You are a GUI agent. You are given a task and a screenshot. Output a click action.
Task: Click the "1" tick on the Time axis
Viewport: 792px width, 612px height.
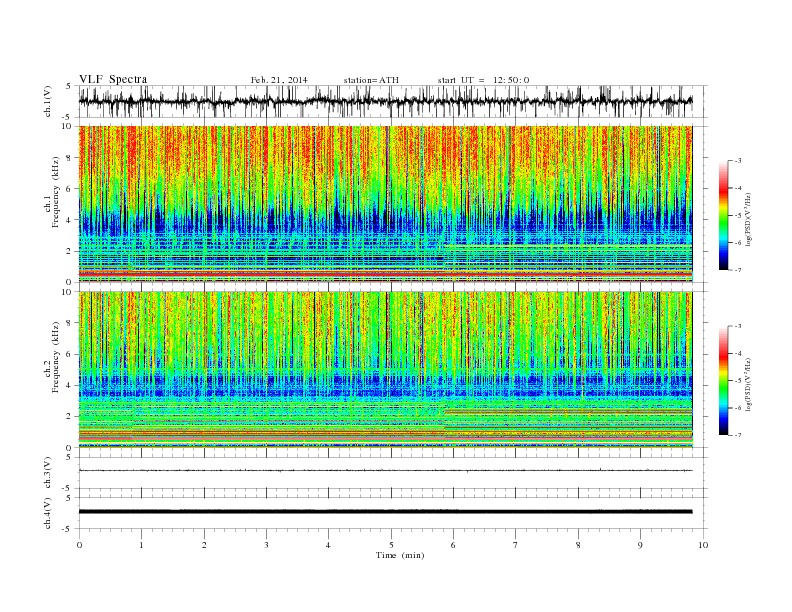tap(141, 545)
